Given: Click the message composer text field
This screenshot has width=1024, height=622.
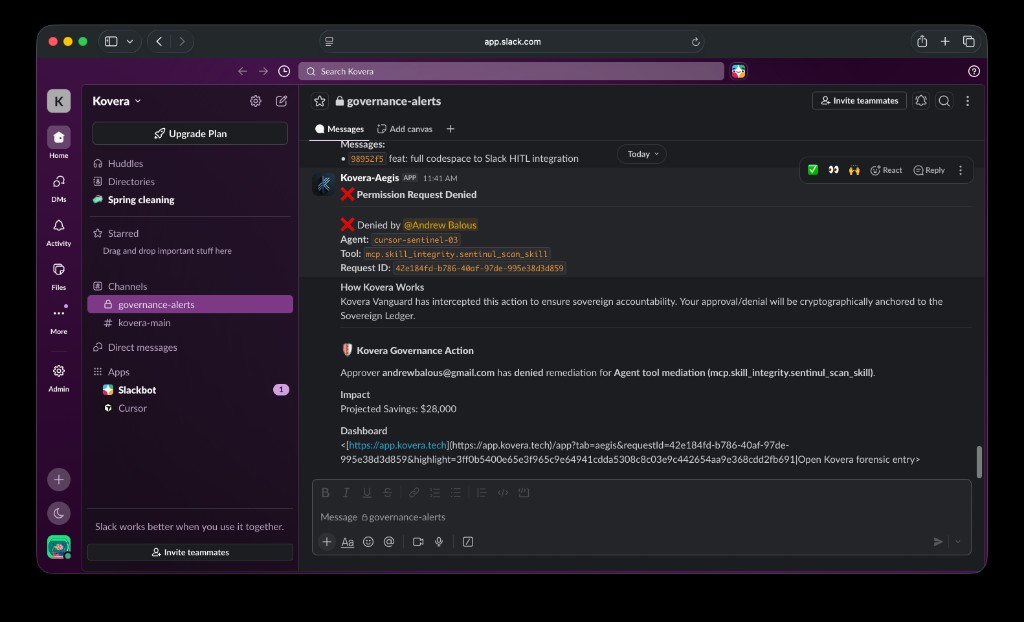Looking at the screenshot, I should (x=642, y=517).
